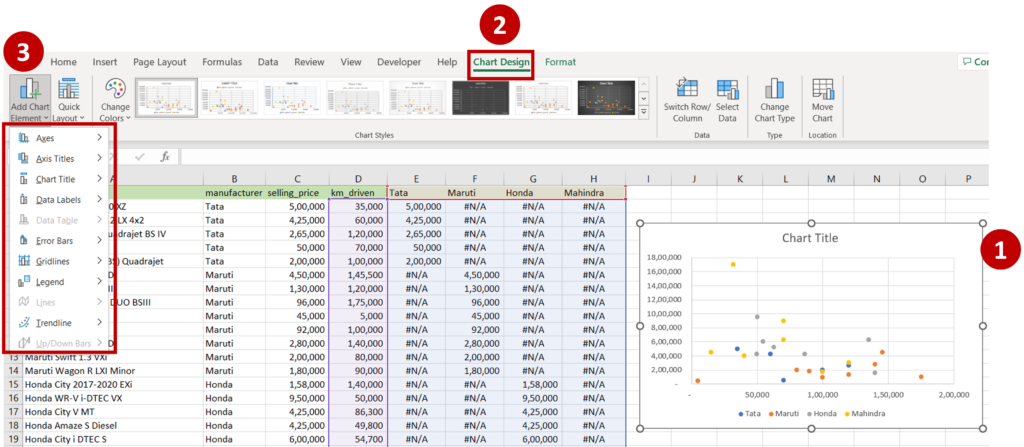Viewport: 1024px width, 447px height.
Task: Click the Mahindra legend entry in chart
Action: [865, 414]
